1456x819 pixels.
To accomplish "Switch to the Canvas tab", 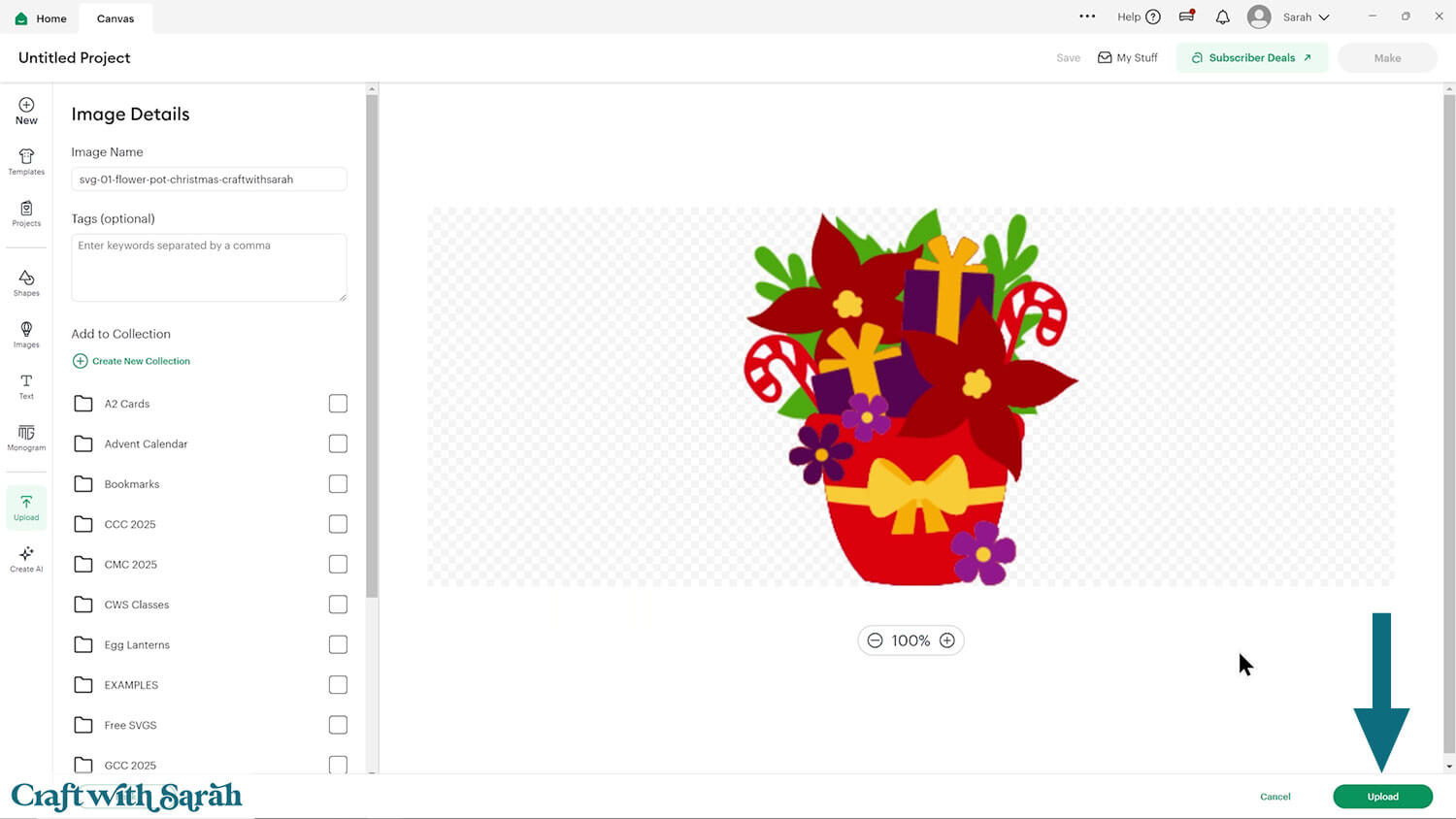I will [116, 18].
